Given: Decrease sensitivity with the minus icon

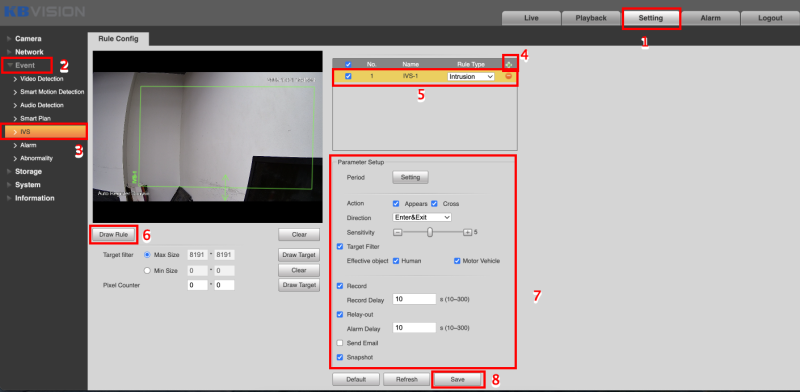Looking at the screenshot, I should pyautogui.click(x=397, y=232).
